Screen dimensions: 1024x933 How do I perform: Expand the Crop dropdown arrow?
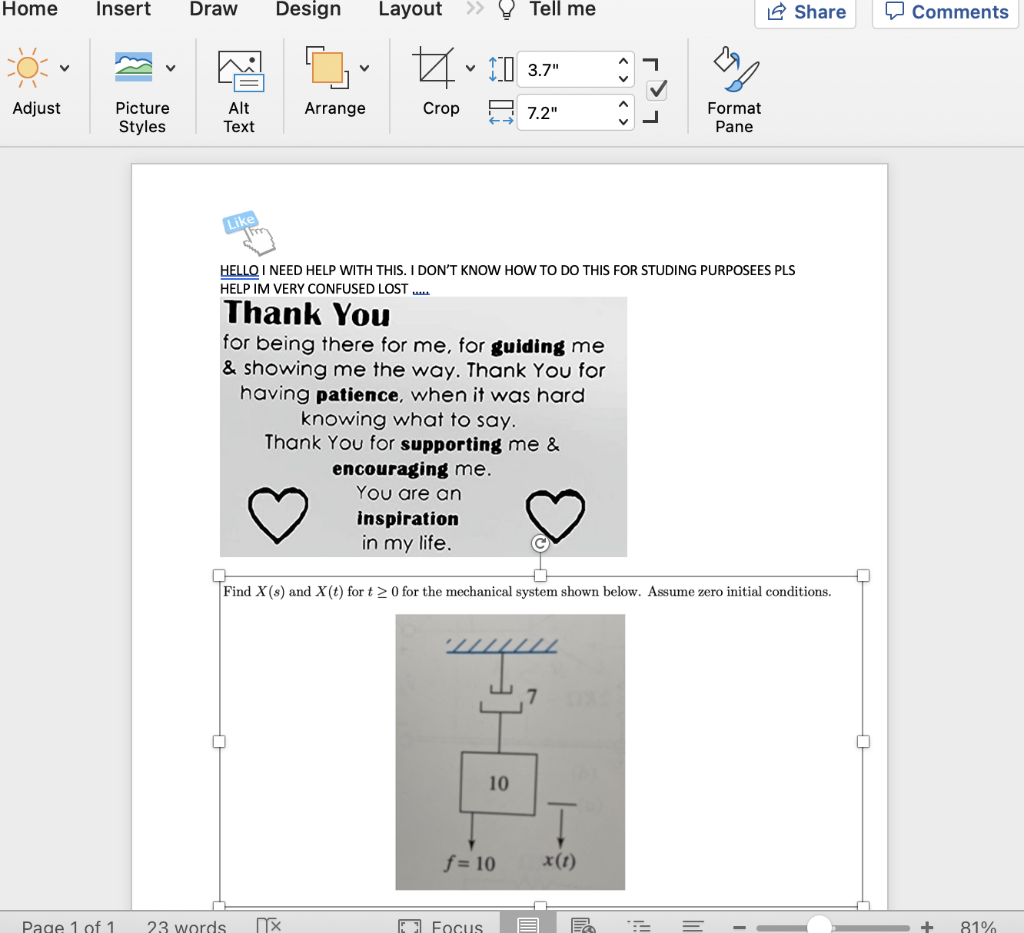[470, 68]
